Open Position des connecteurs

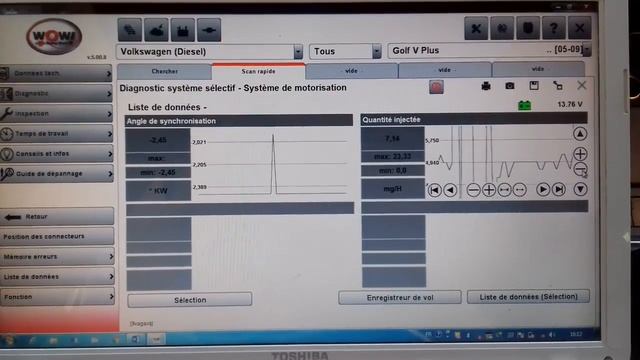click(57, 236)
